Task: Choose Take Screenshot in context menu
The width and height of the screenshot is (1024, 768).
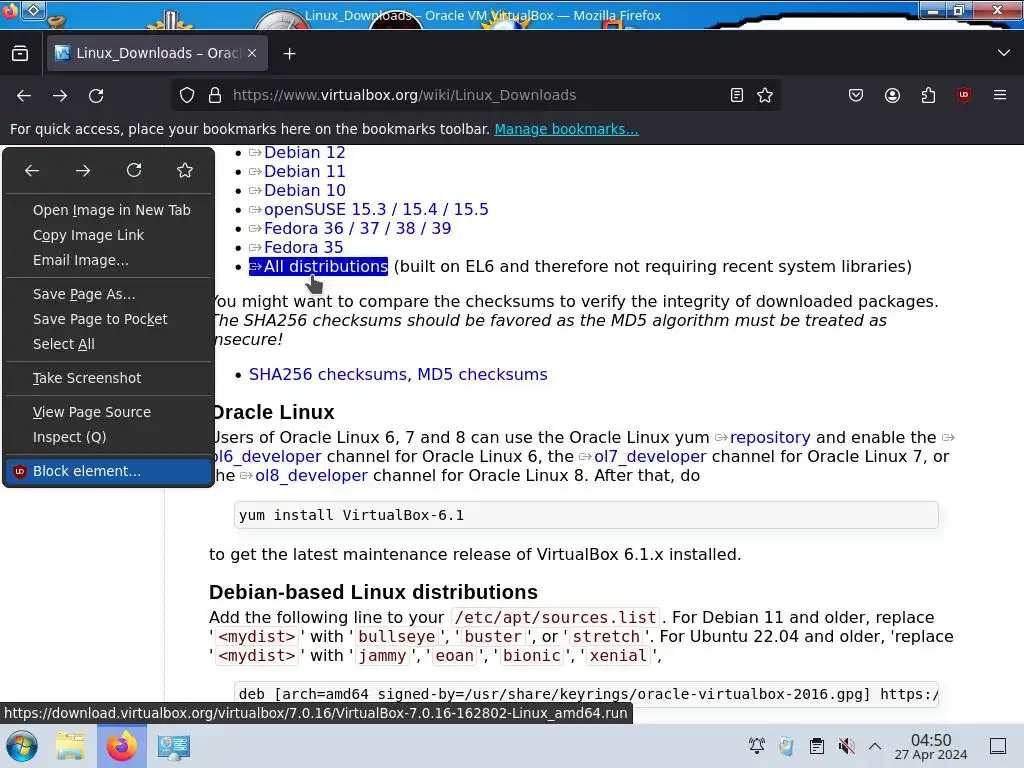Action: pyautogui.click(x=108, y=378)
